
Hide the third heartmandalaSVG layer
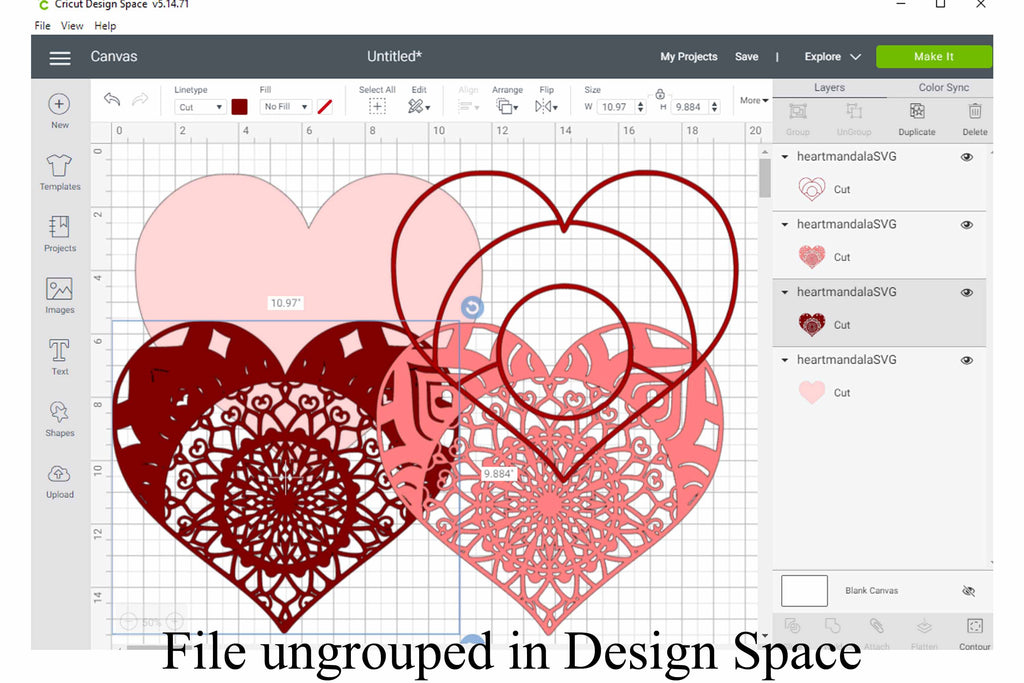pyautogui.click(x=967, y=293)
